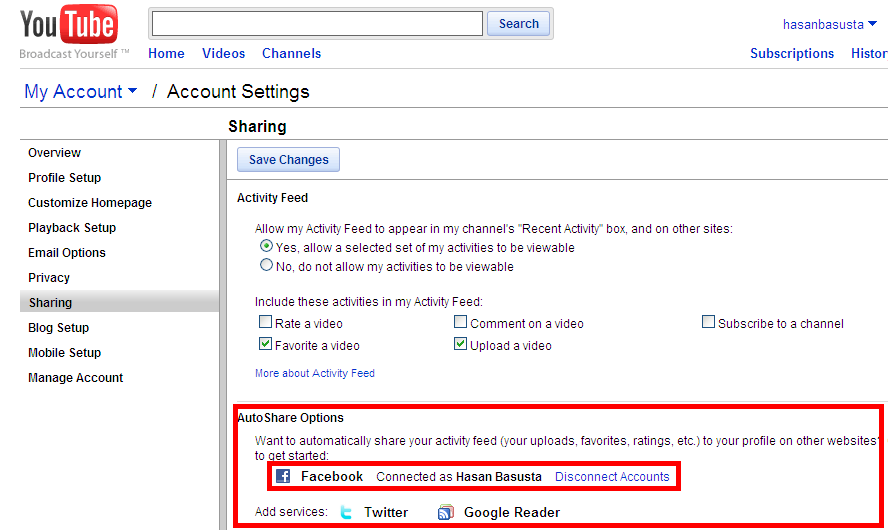Check the Rate a video checkbox
888x531 pixels.
click(266, 323)
